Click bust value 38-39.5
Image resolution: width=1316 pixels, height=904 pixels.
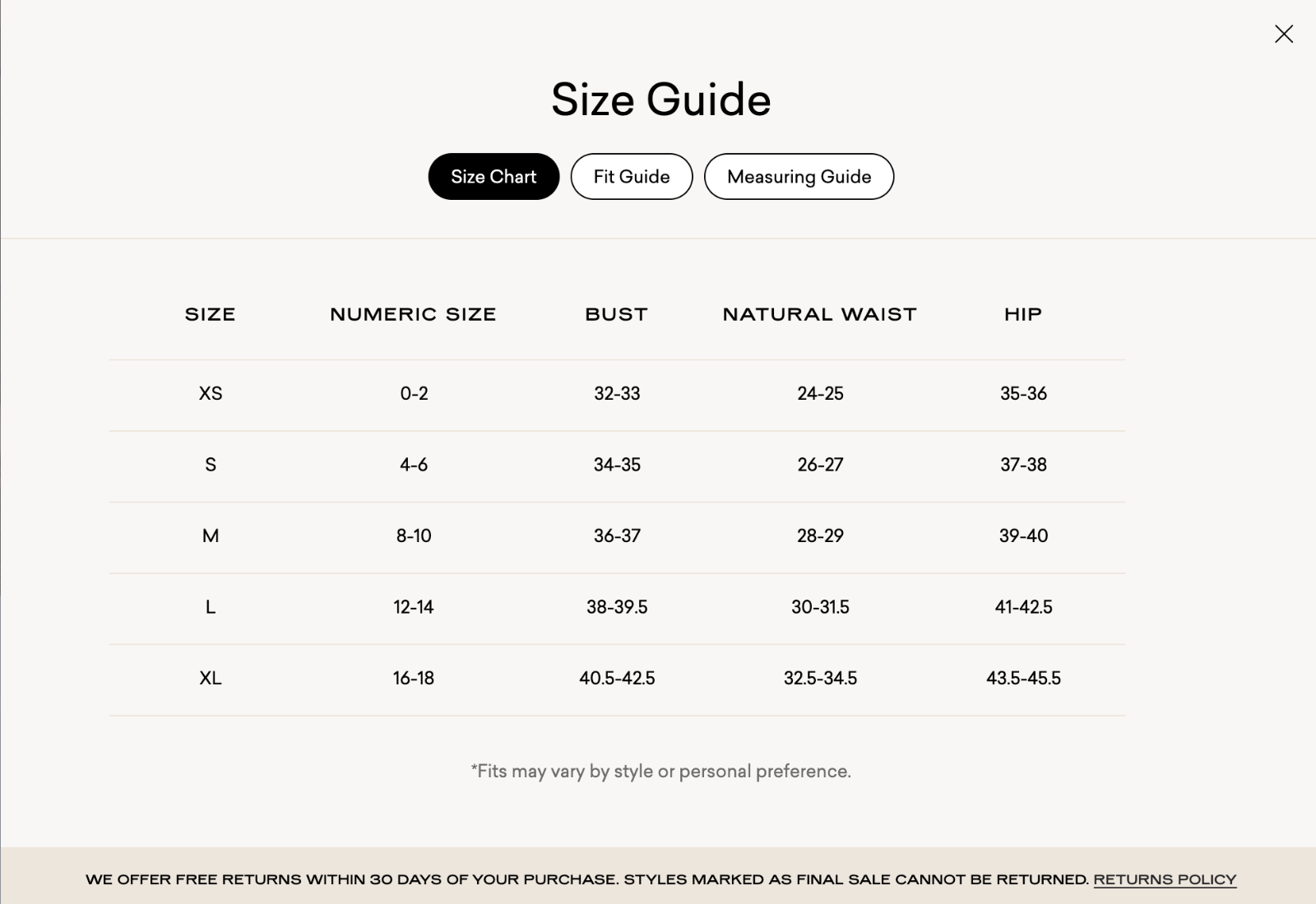click(617, 607)
